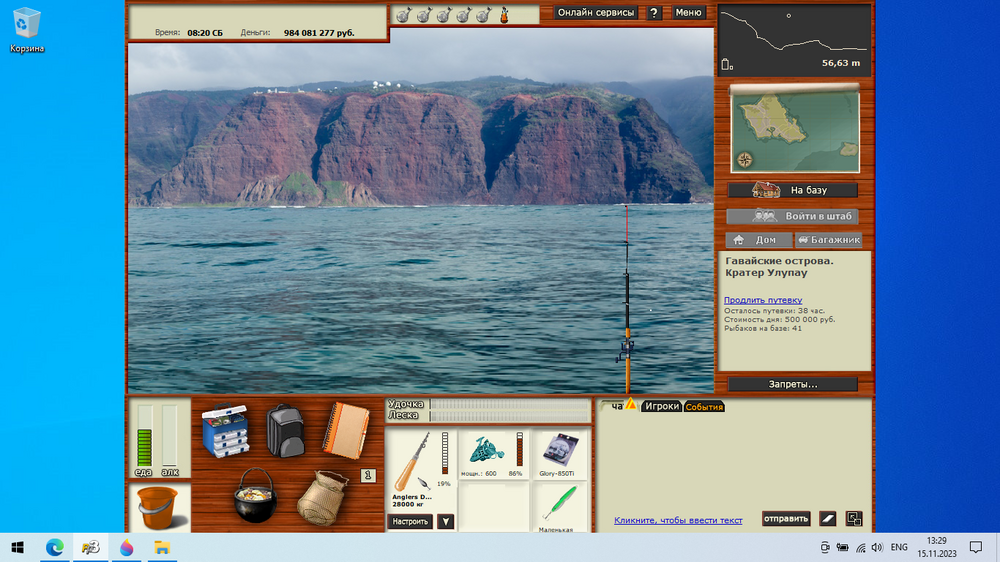Screen dimensions: 1000x562
Task: Click the number 1 tackle badge
Action: click(368, 475)
